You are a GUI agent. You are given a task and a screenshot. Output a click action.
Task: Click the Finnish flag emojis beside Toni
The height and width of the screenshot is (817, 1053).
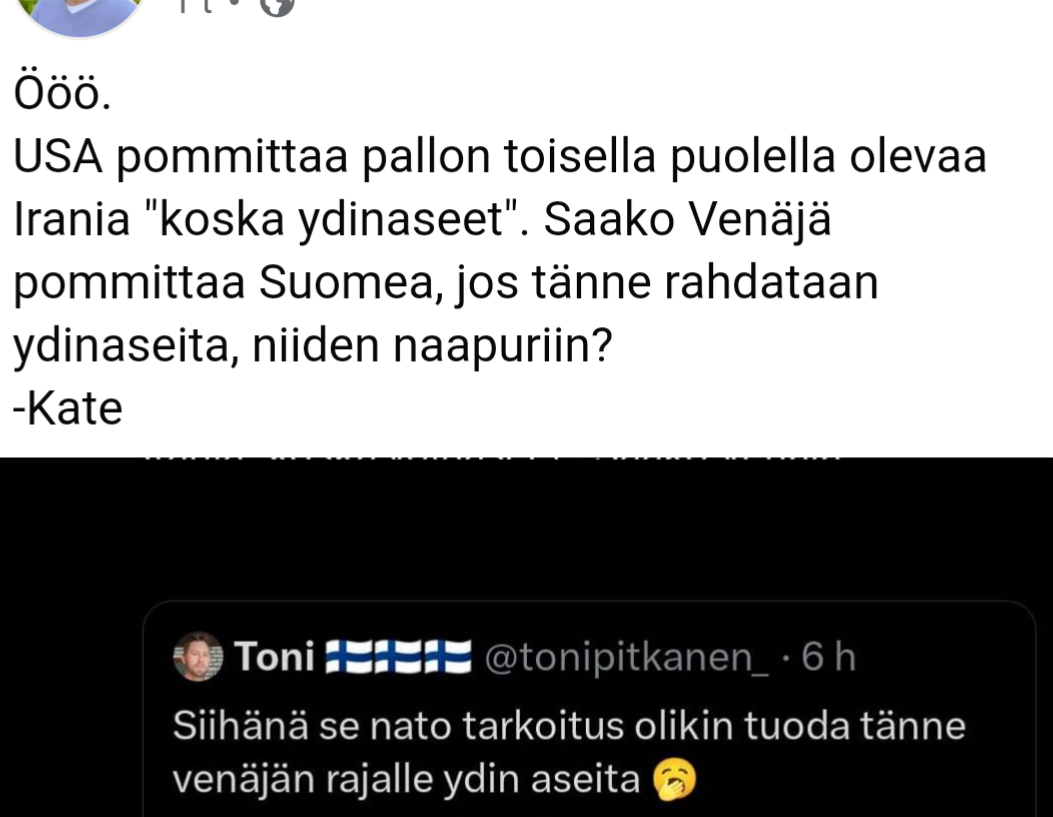point(400,657)
